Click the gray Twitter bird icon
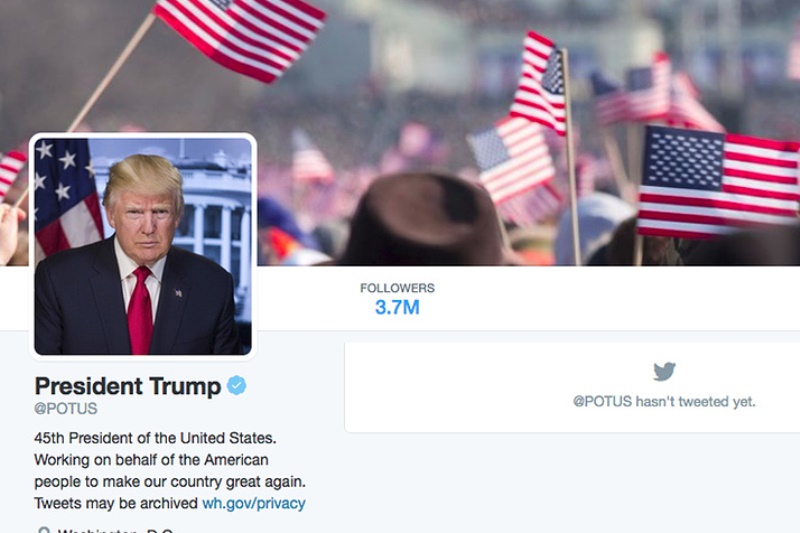The image size is (800, 533). (x=664, y=371)
